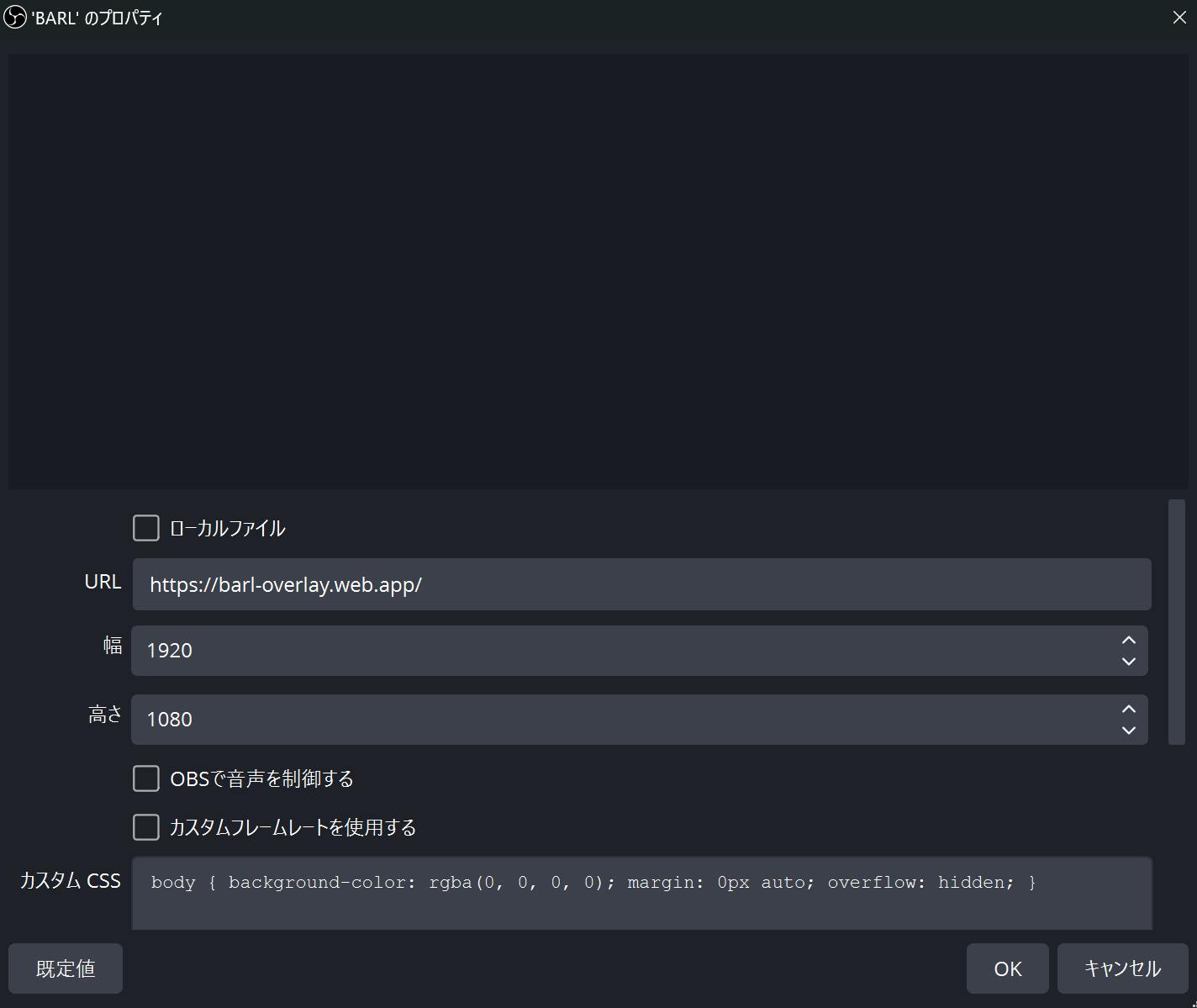
Task: Click the 'BARL' のプロパティ title text
Action: 97,18
